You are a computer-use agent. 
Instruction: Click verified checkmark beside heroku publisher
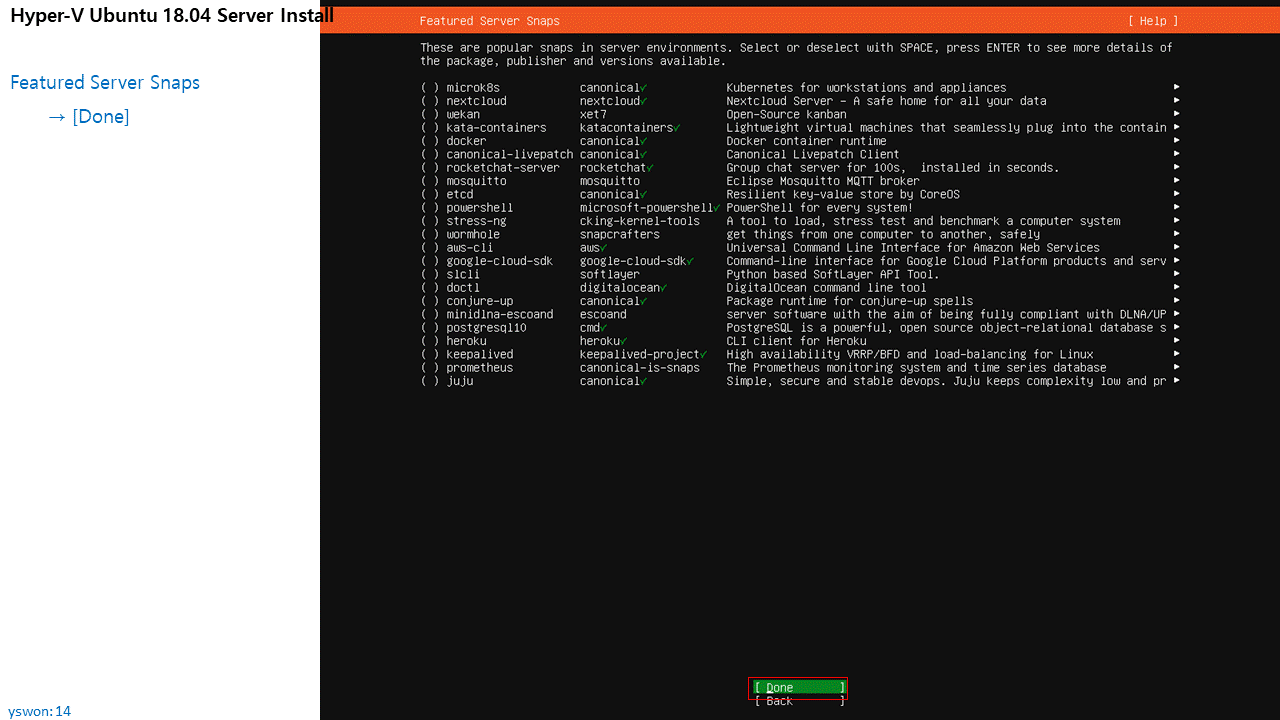(624, 341)
